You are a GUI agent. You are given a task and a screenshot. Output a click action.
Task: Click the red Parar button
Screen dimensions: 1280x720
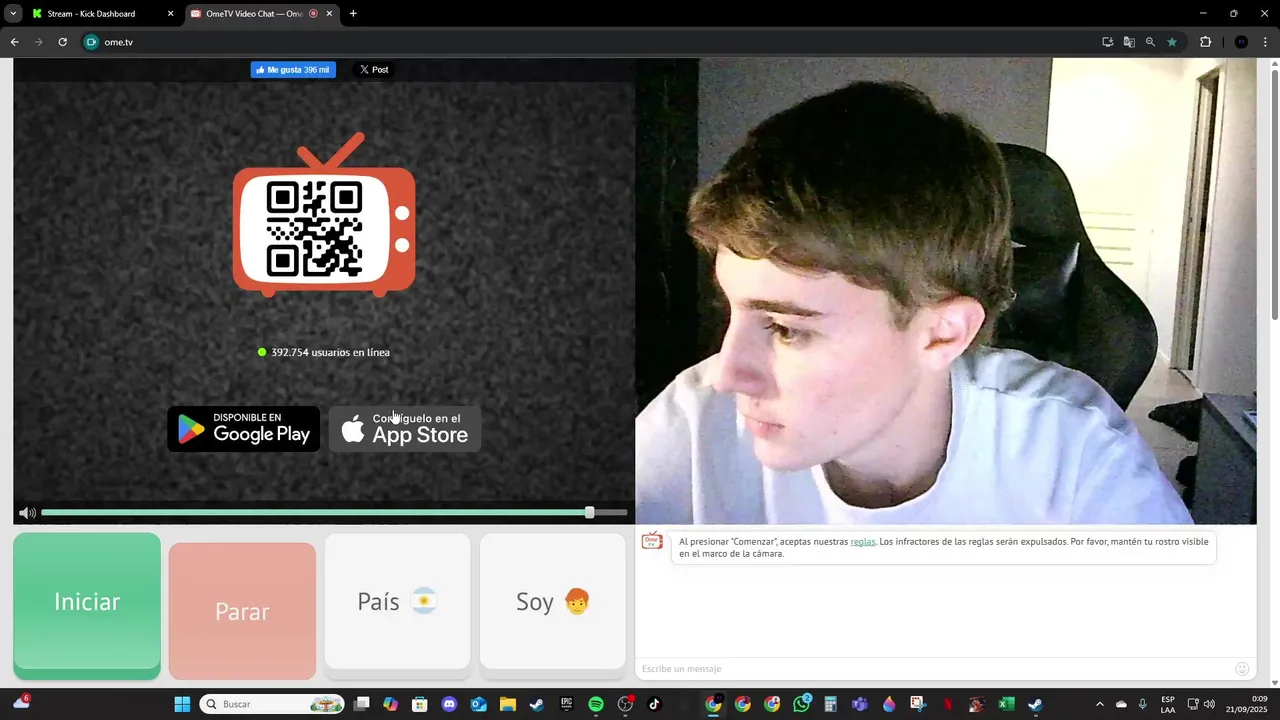tap(242, 611)
